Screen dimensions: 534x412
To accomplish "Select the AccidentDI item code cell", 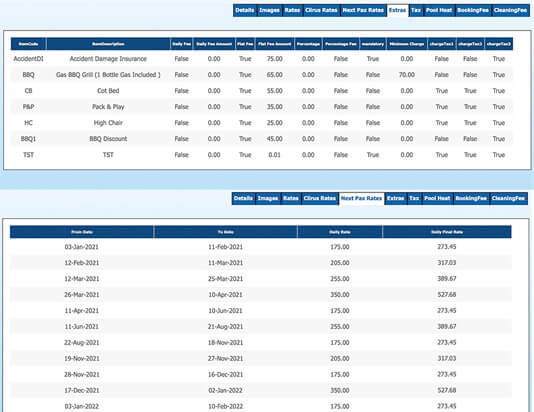I will tap(28, 59).
